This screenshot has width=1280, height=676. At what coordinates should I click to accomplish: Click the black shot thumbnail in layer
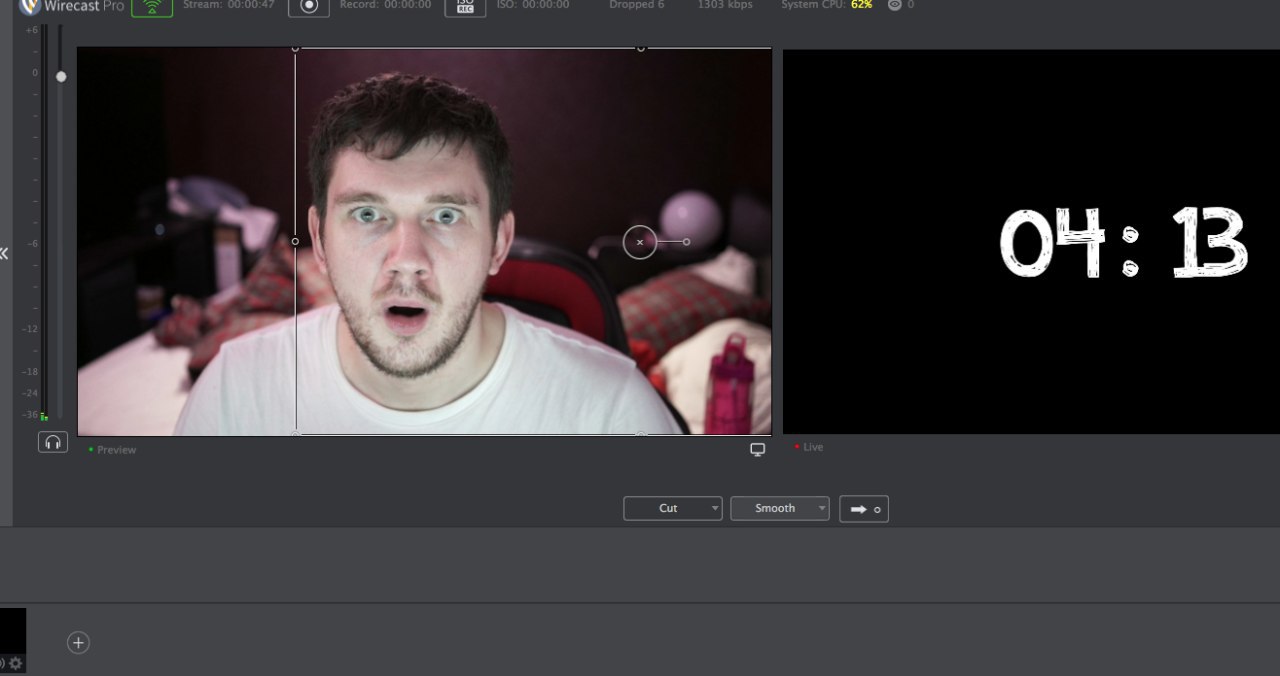pos(12,631)
